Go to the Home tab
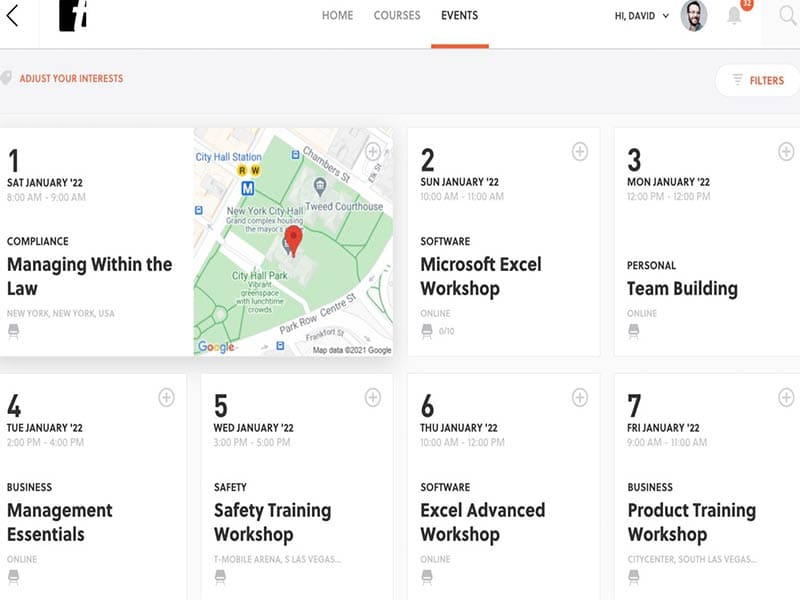The width and height of the screenshot is (800, 600). pyautogui.click(x=337, y=16)
